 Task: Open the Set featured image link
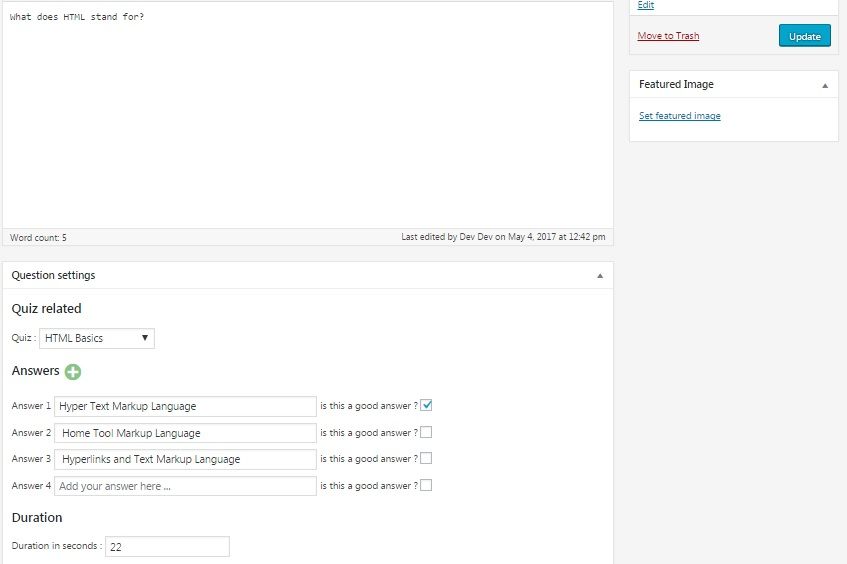click(x=679, y=116)
